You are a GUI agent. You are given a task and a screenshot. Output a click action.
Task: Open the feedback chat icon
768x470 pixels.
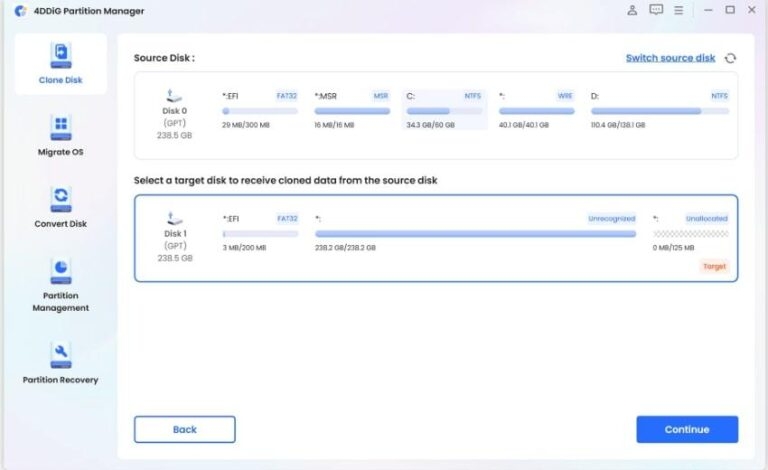pyautogui.click(x=656, y=11)
